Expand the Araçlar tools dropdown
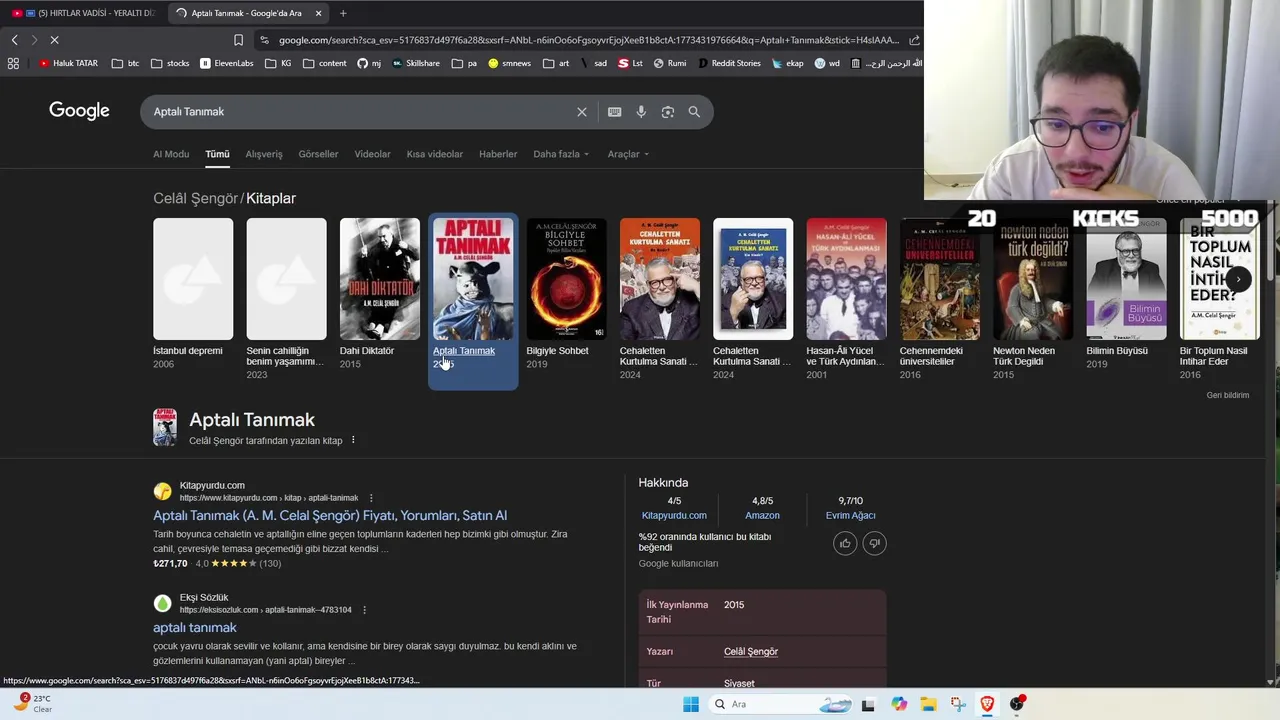The height and width of the screenshot is (720, 1280). (x=628, y=154)
